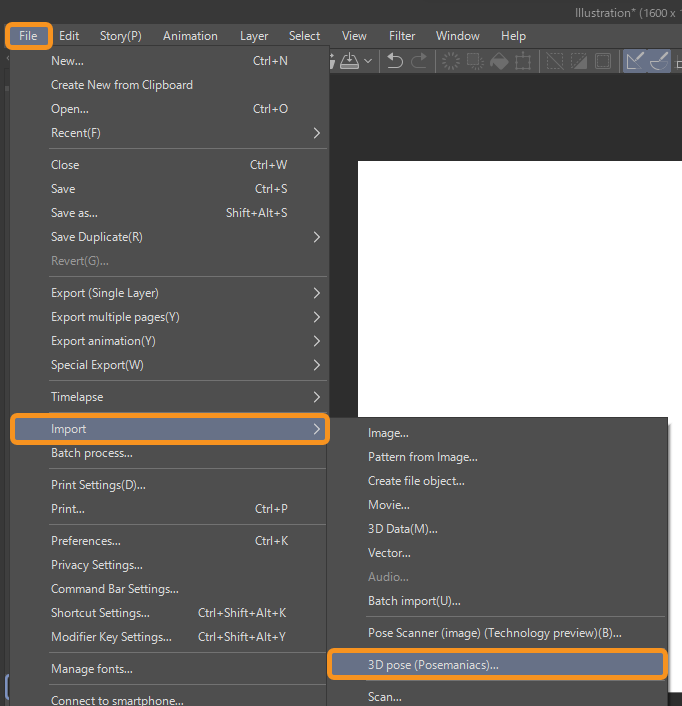Import Image... from submenu
Image resolution: width=682 pixels, height=706 pixels.
click(498, 433)
